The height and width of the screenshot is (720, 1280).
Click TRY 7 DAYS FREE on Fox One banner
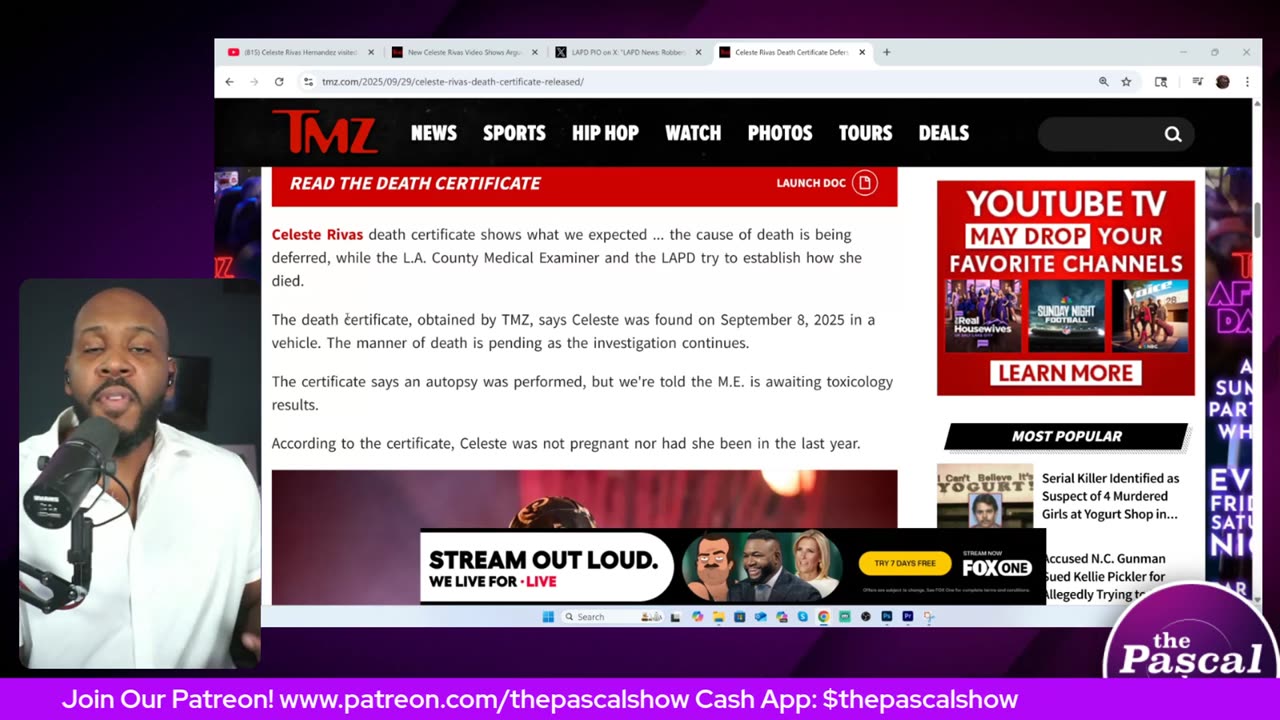[905, 563]
